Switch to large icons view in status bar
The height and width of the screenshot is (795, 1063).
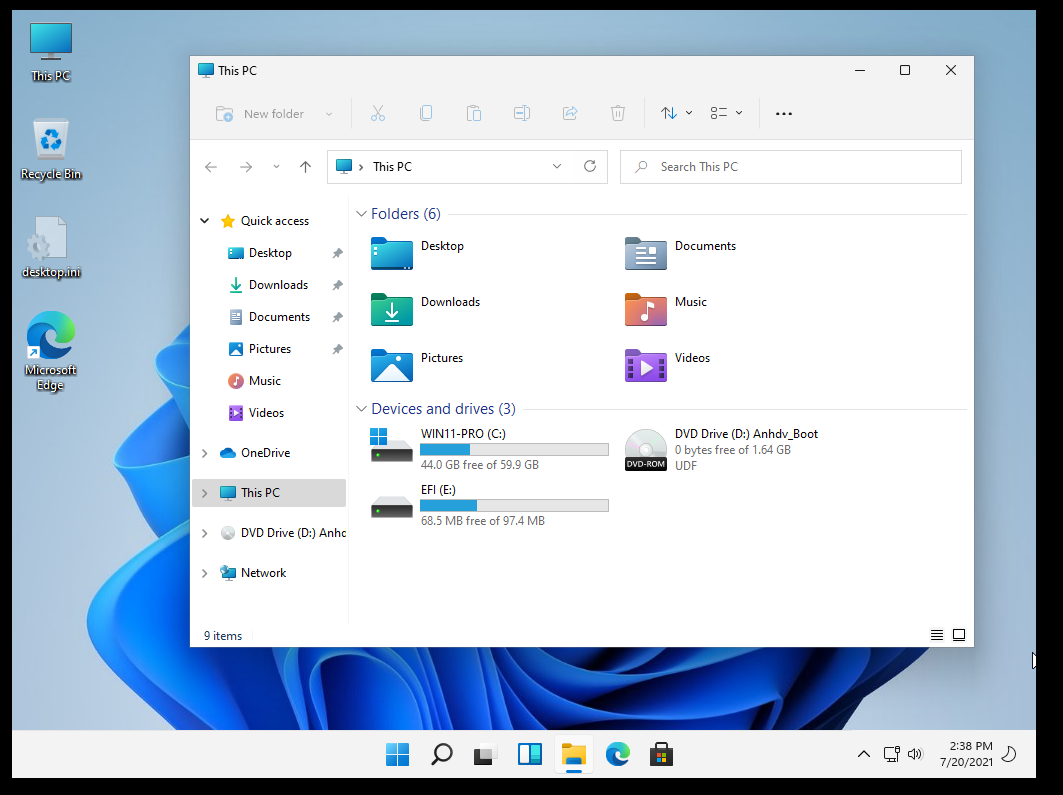tap(959, 635)
